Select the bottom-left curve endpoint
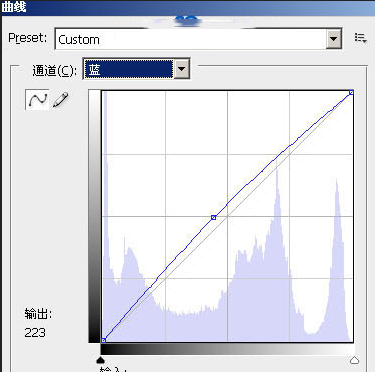 click(103, 340)
